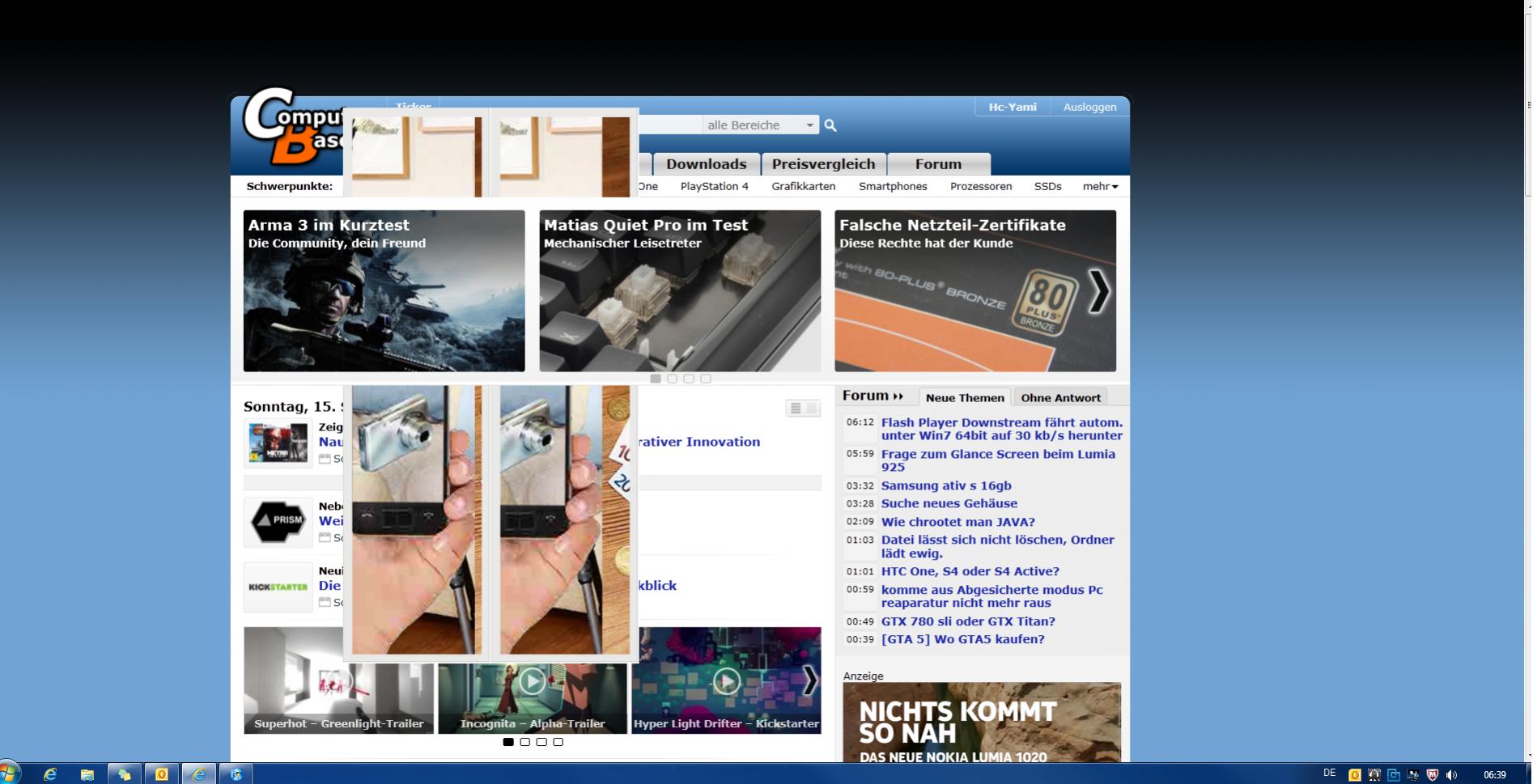The width and height of the screenshot is (1537, 784).
Task: Switch to 'Ohne Antwort' forum tab
Action: click(x=1060, y=397)
